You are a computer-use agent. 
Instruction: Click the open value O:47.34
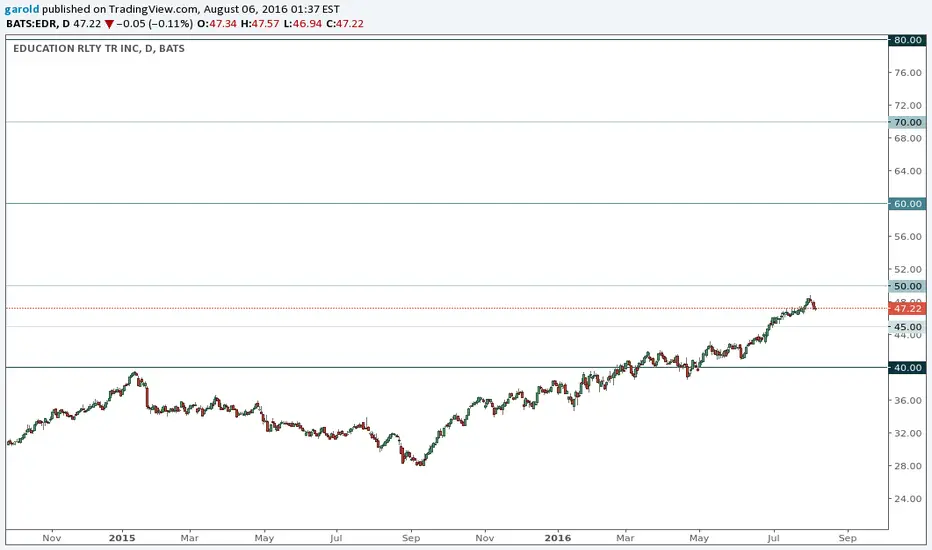217,24
